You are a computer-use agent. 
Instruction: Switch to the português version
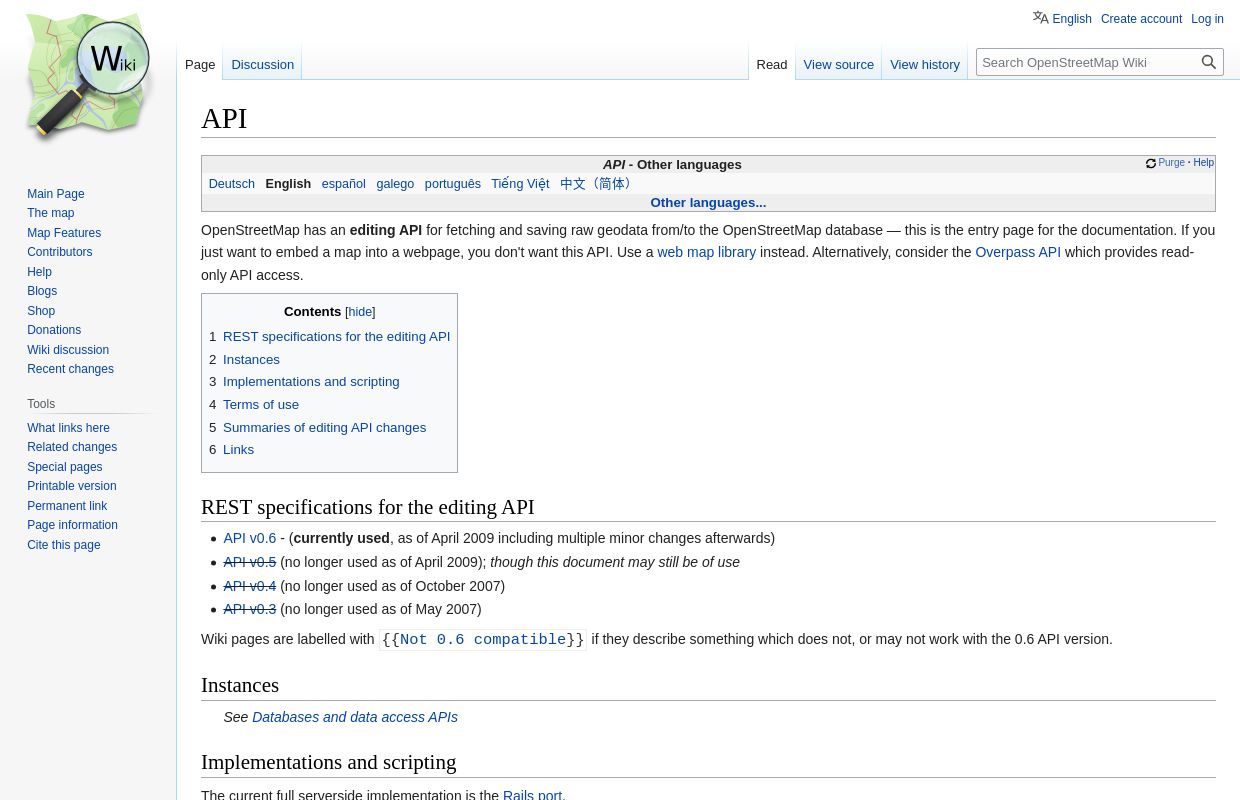tap(452, 184)
